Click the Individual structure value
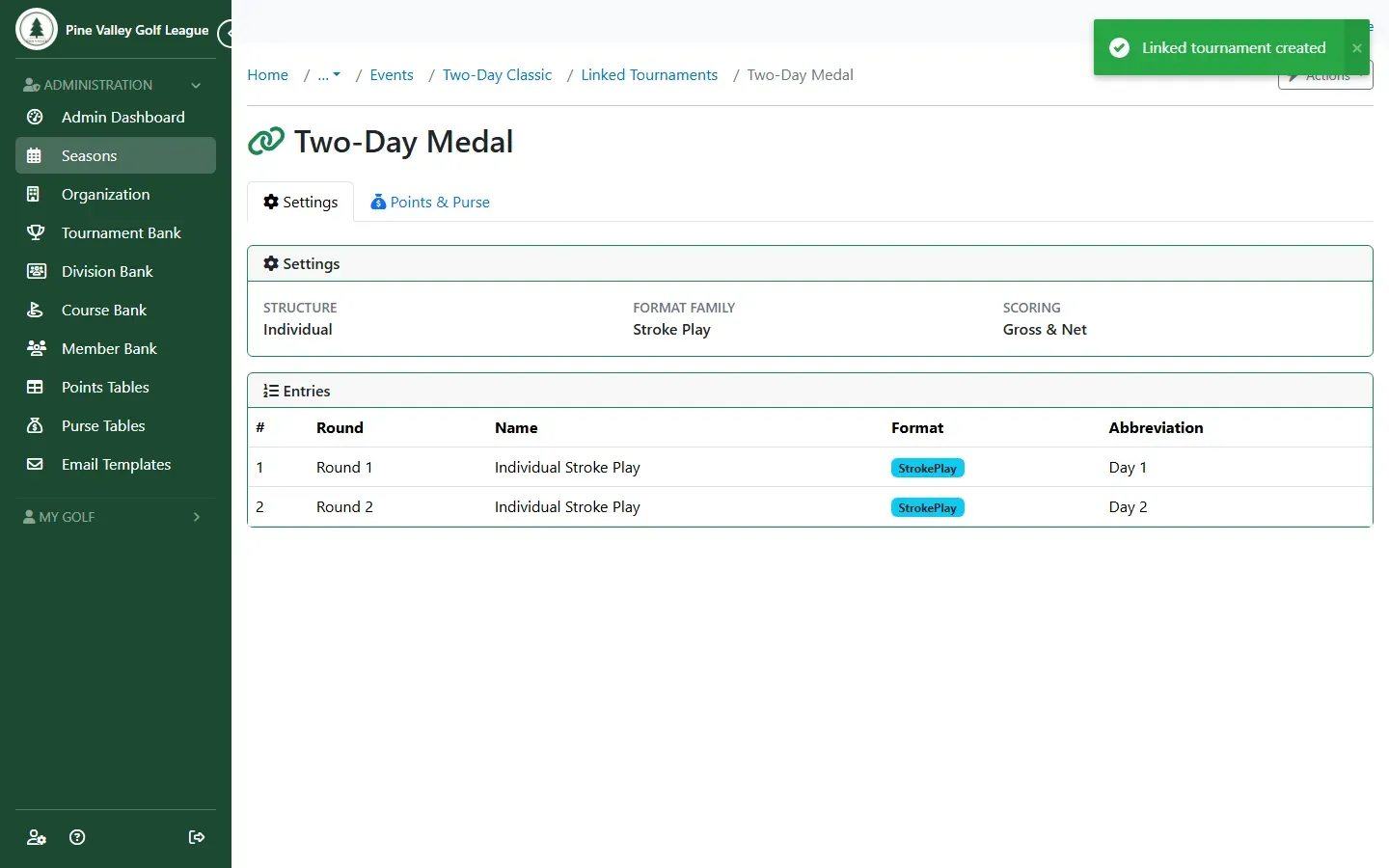 click(x=297, y=330)
